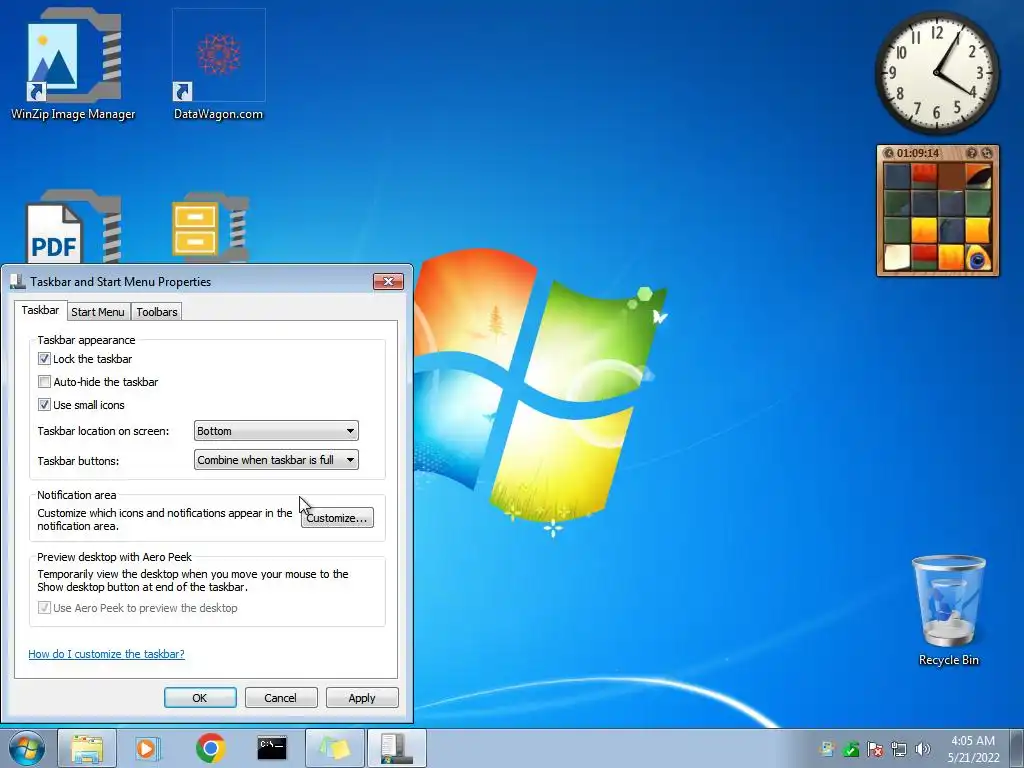Click the toucan eye puzzle tile

tap(978, 257)
